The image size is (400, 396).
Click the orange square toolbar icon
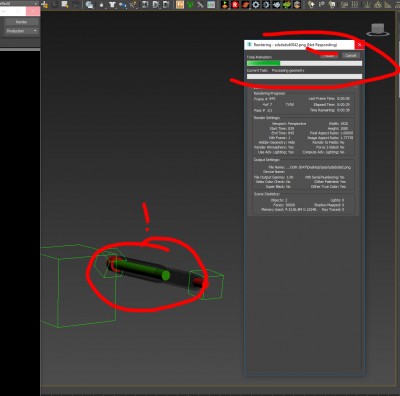pyautogui.click(x=180, y=4)
